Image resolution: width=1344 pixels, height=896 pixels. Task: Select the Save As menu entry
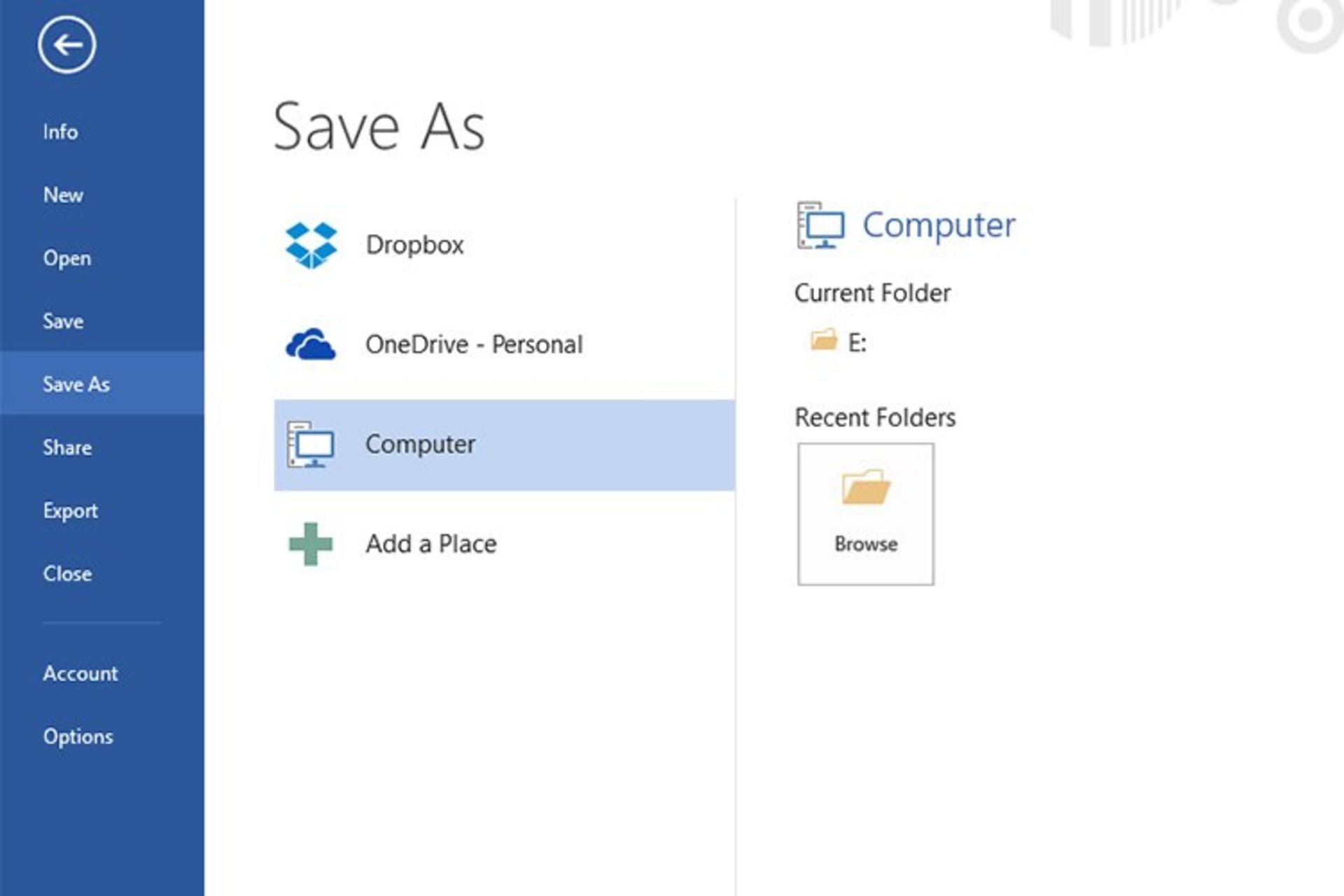tap(76, 384)
